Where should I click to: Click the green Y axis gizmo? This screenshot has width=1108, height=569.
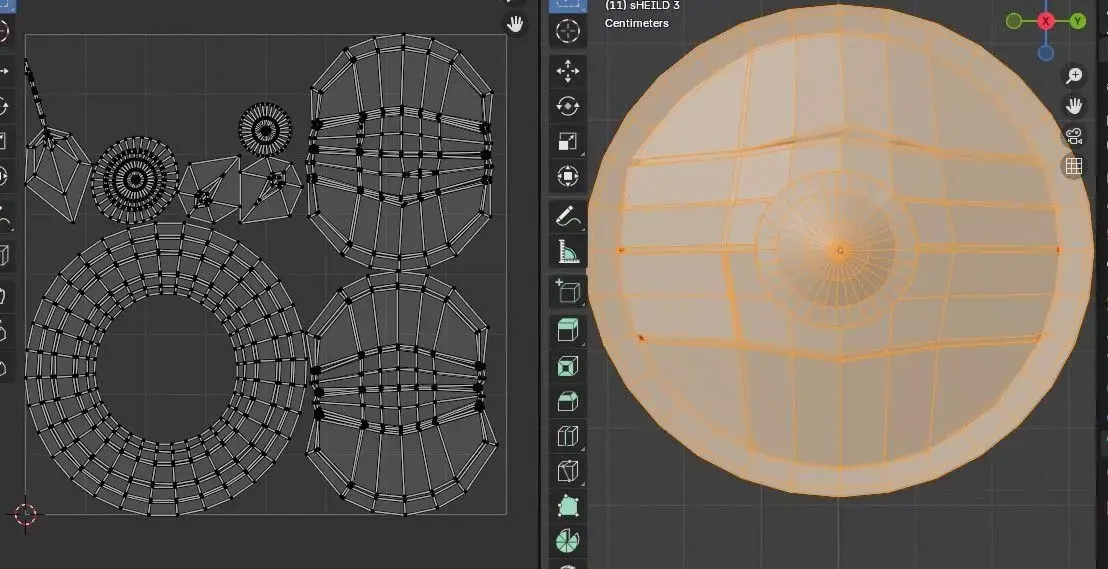[1078, 21]
